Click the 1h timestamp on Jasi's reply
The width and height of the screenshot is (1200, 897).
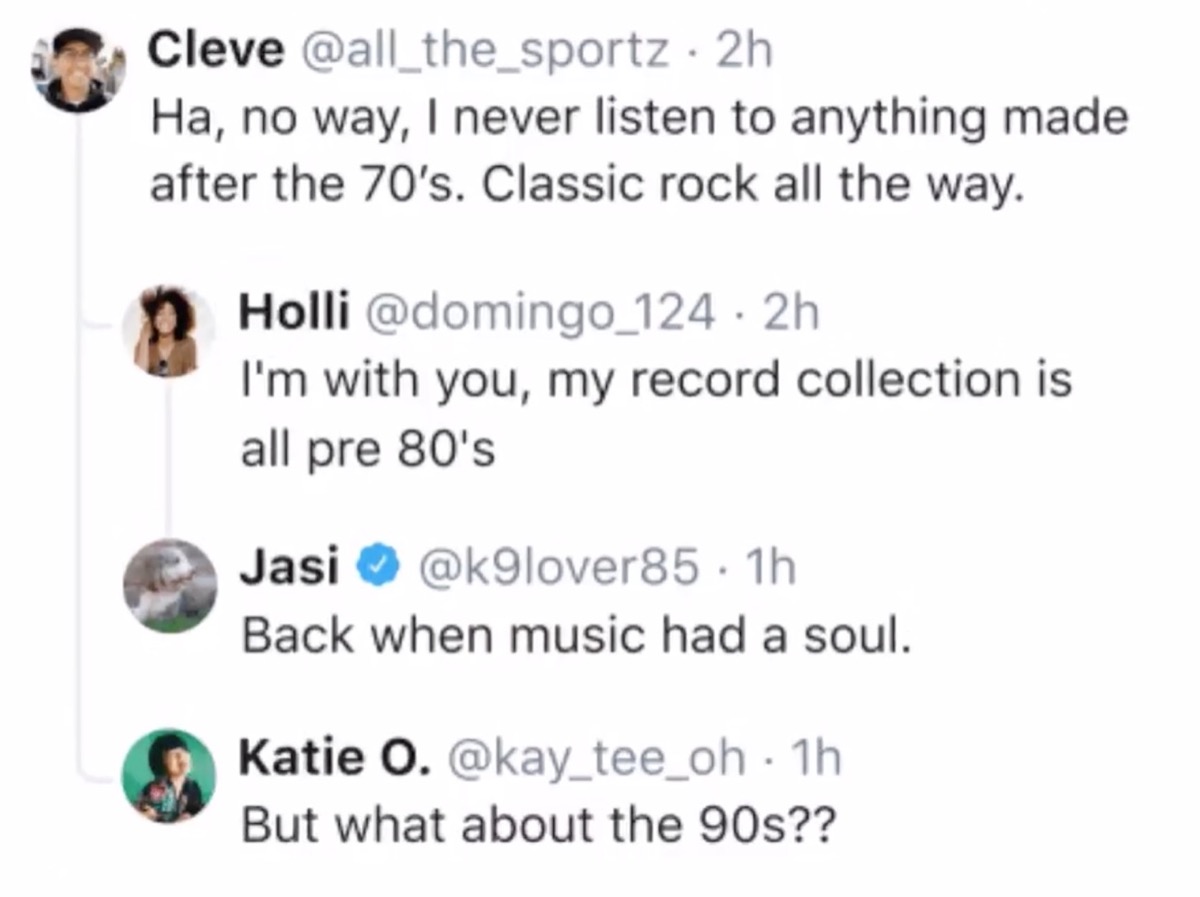pos(770,567)
